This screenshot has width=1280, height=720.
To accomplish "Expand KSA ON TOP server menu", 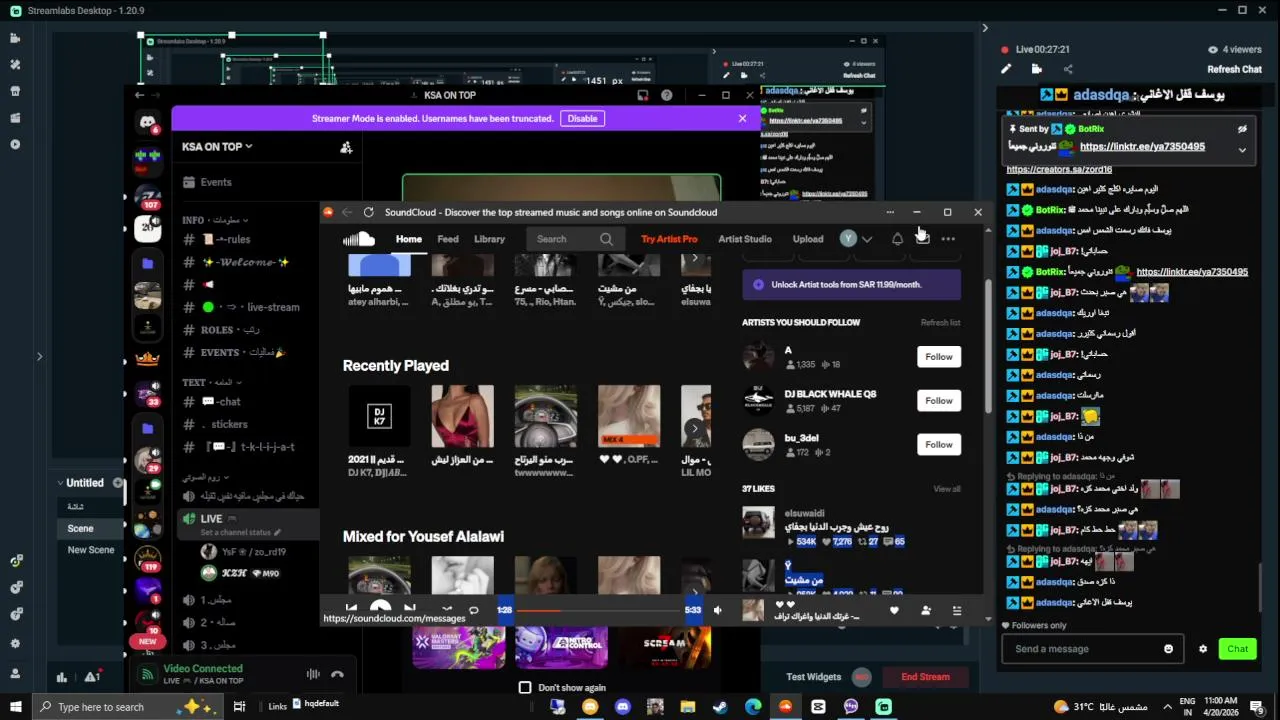I will [217, 147].
